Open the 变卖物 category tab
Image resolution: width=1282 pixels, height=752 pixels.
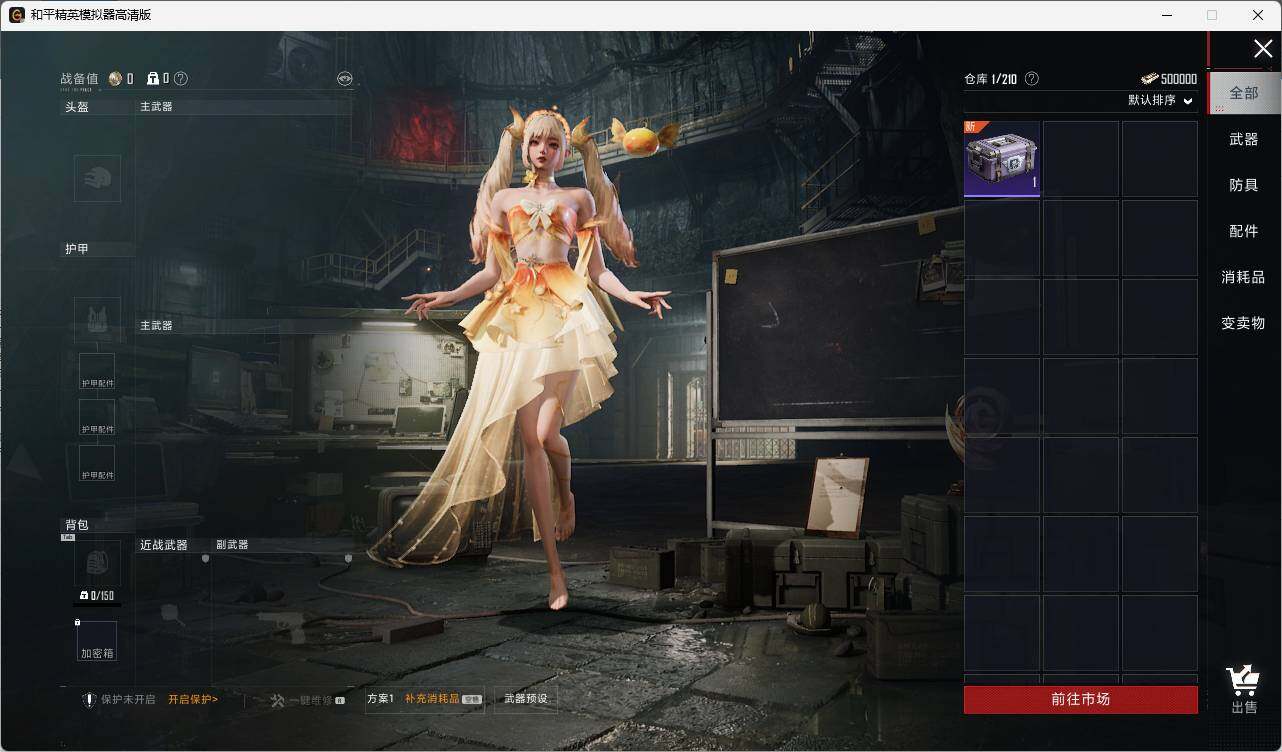tap(1244, 323)
